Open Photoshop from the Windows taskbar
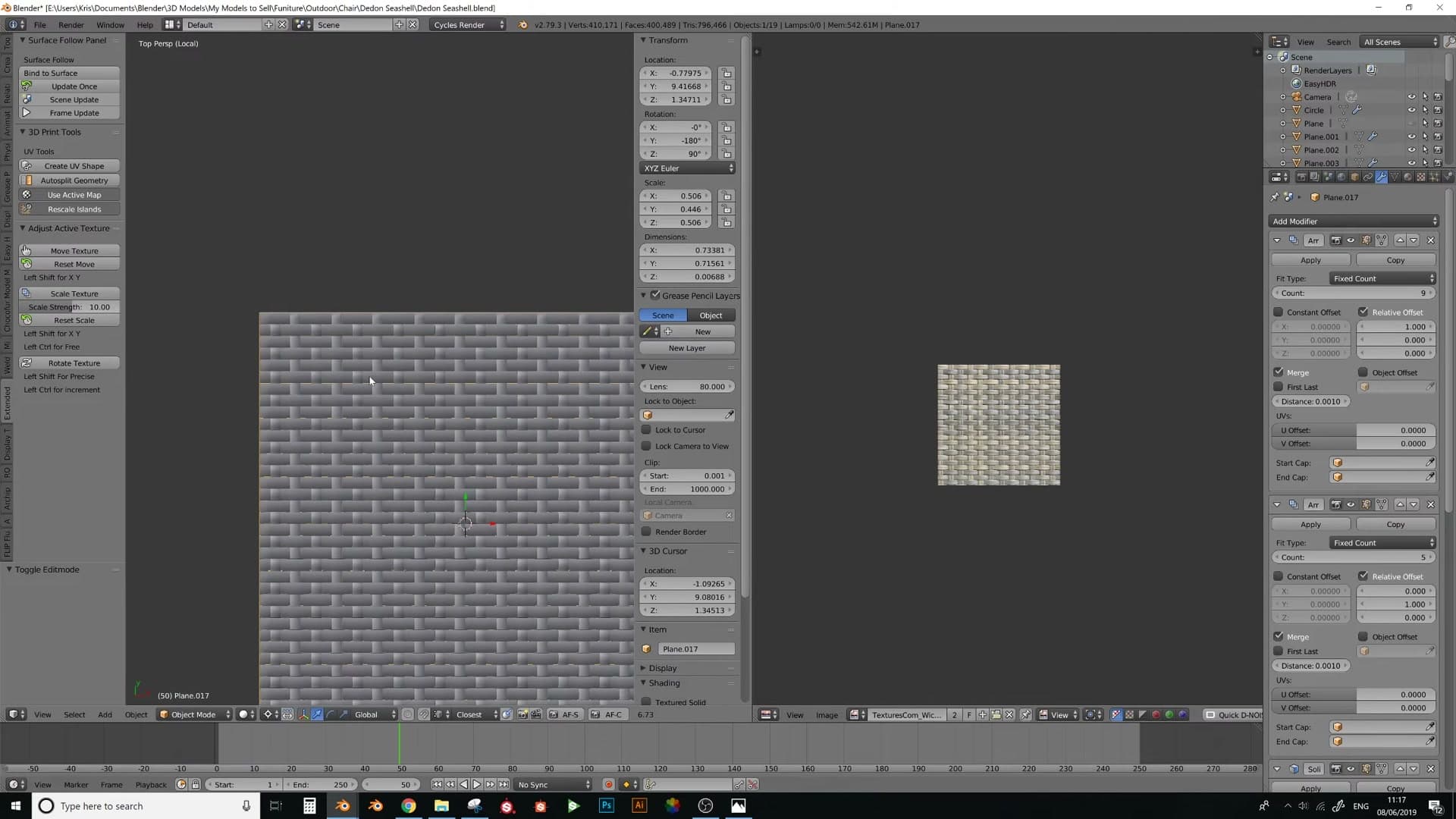 coord(606,805)
